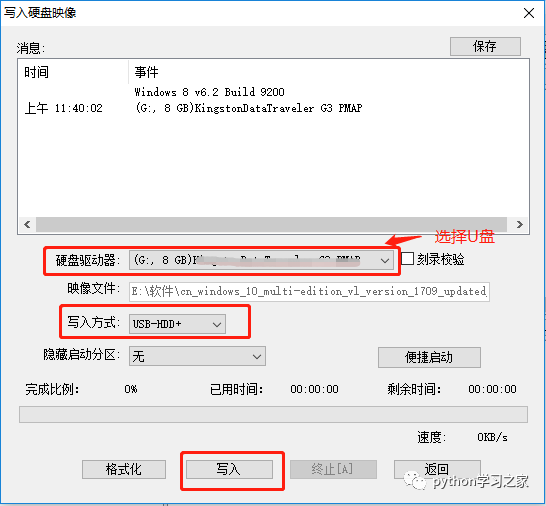Image resolution: width=546 pixels, height=506 pixels.
Task: Click the message list right scroll arrow
Action: click(520, 224)
